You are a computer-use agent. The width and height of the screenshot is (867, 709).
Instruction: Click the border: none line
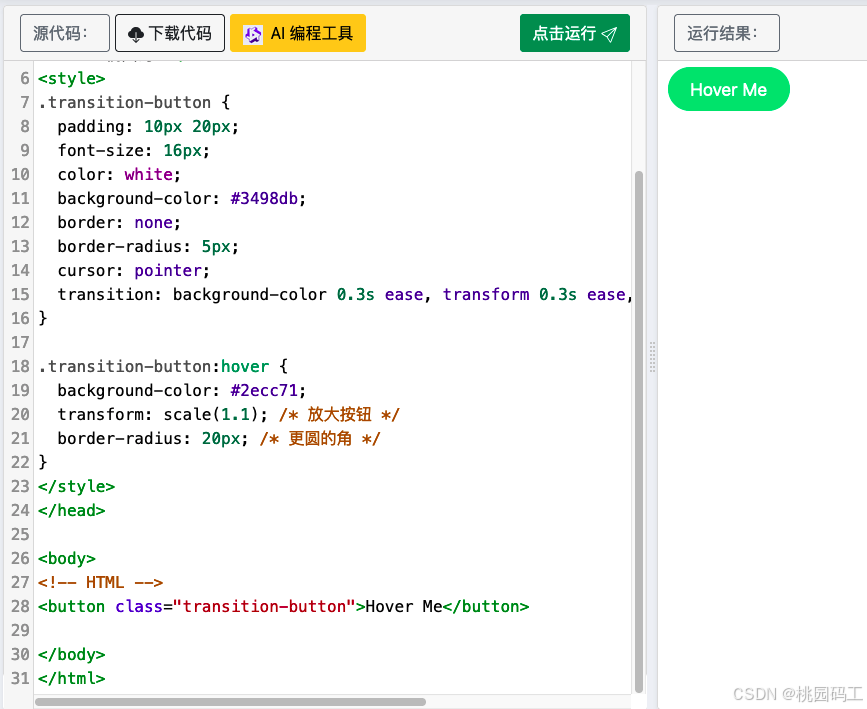click(x=119, y=222)
